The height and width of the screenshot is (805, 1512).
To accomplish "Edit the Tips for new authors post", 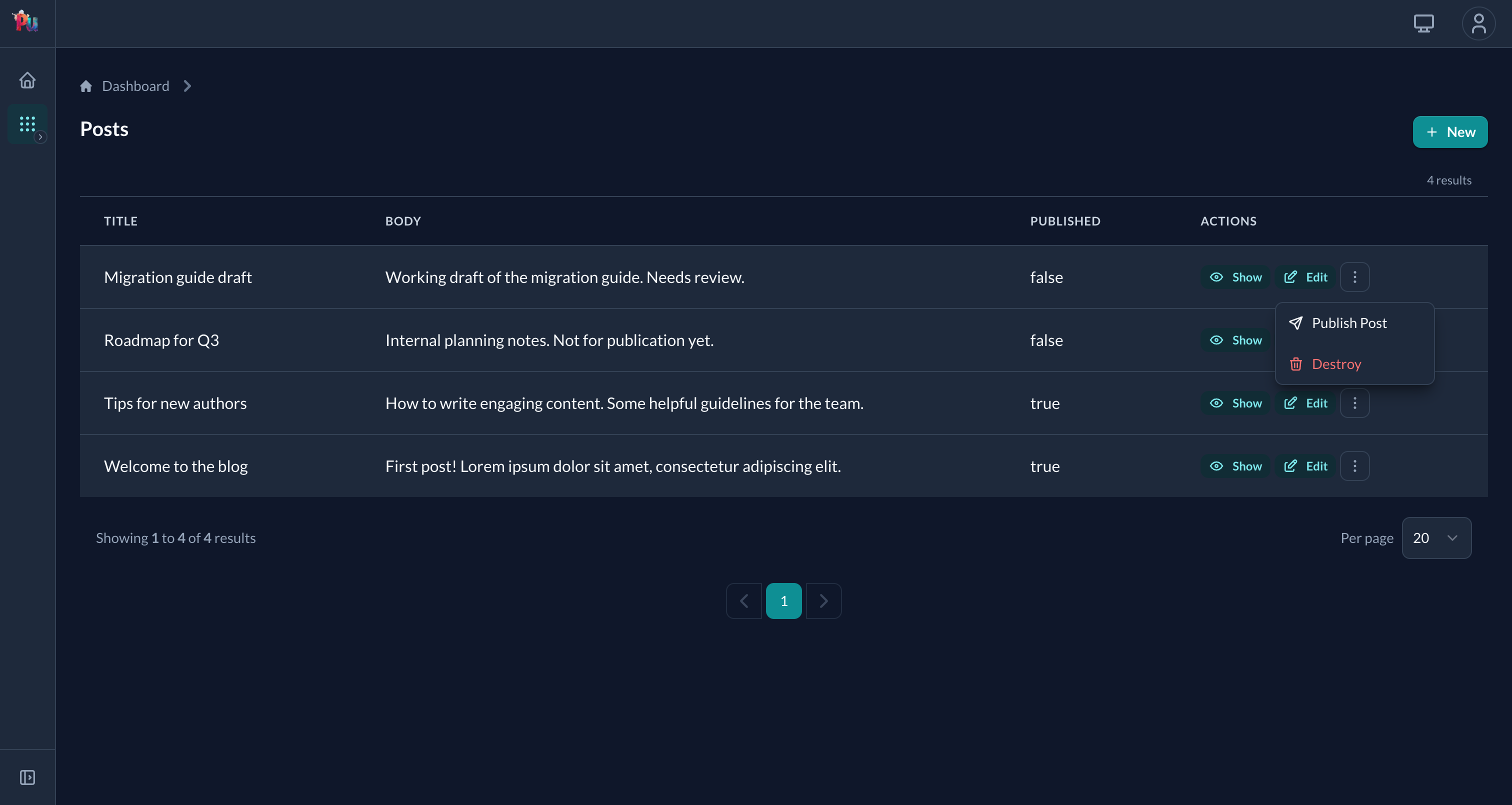I will [x=1305, y=403].
